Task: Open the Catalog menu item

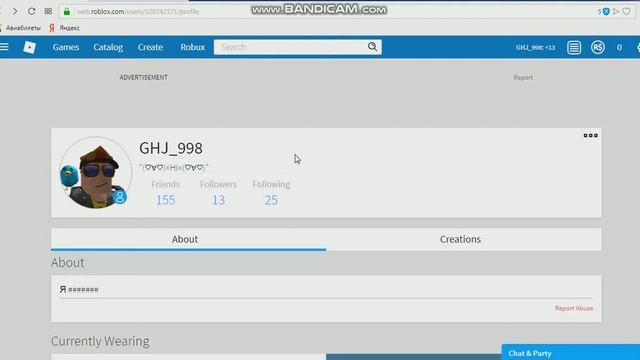Action: (108, 47)
